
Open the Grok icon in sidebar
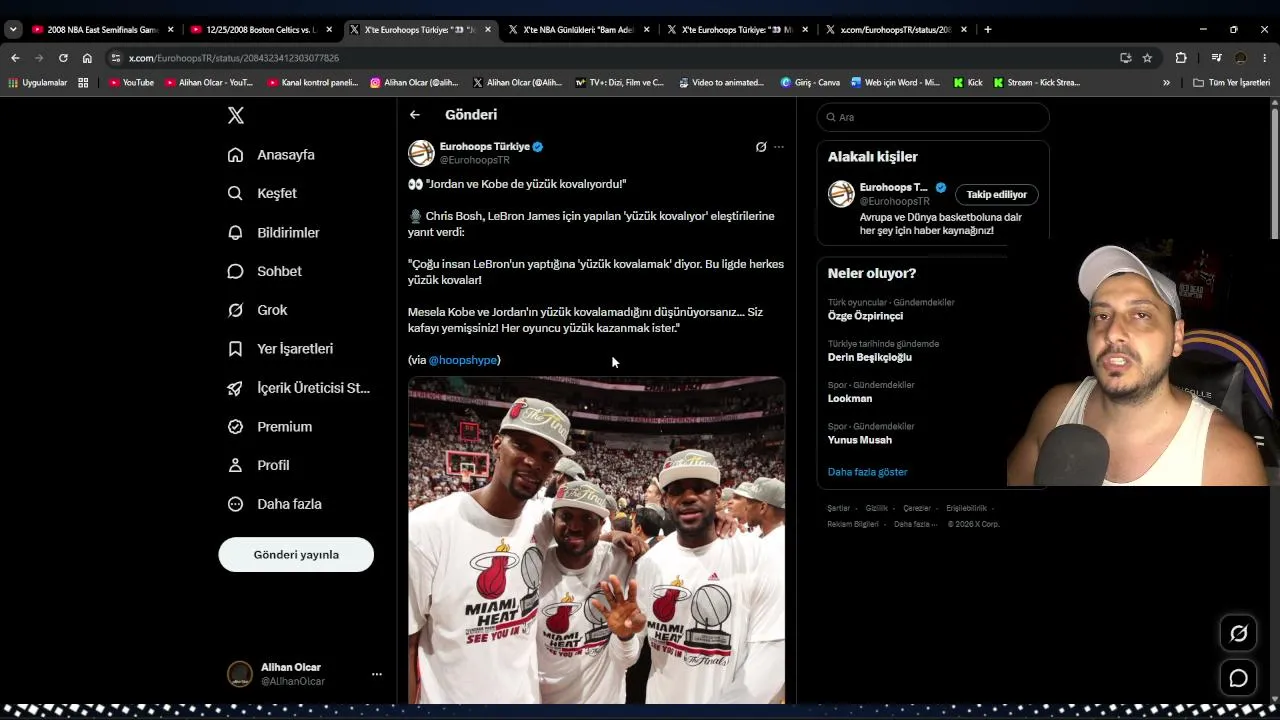coord(235,310)
